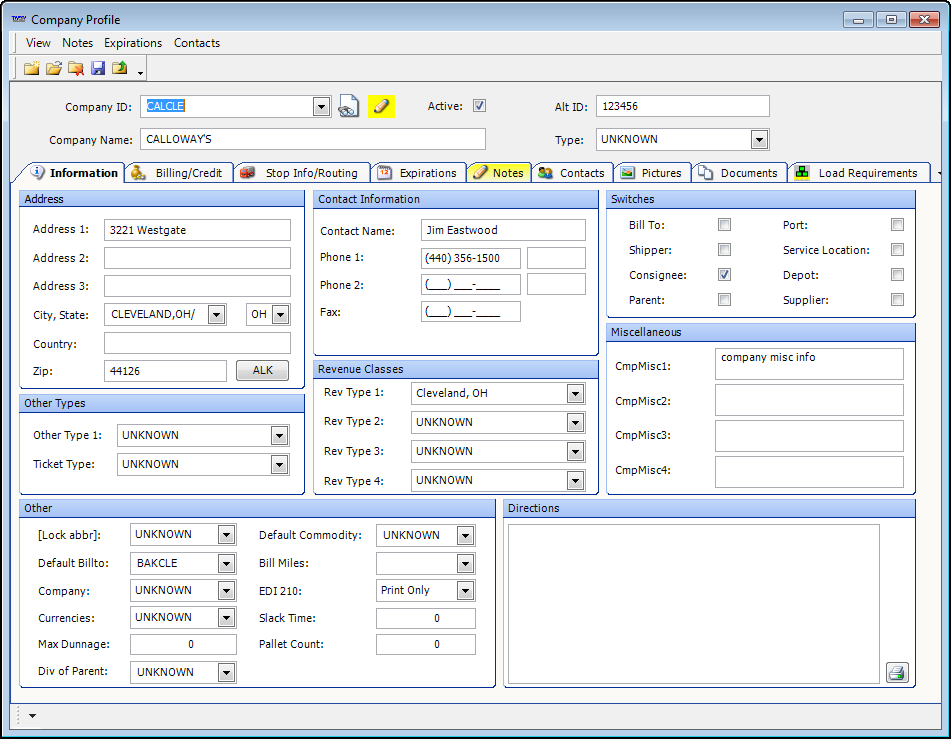Image resolution: width=951 pixels, height=739 pixels.
Task: Click the folder with green arrow icon
Action: click(x=120, y=68)
